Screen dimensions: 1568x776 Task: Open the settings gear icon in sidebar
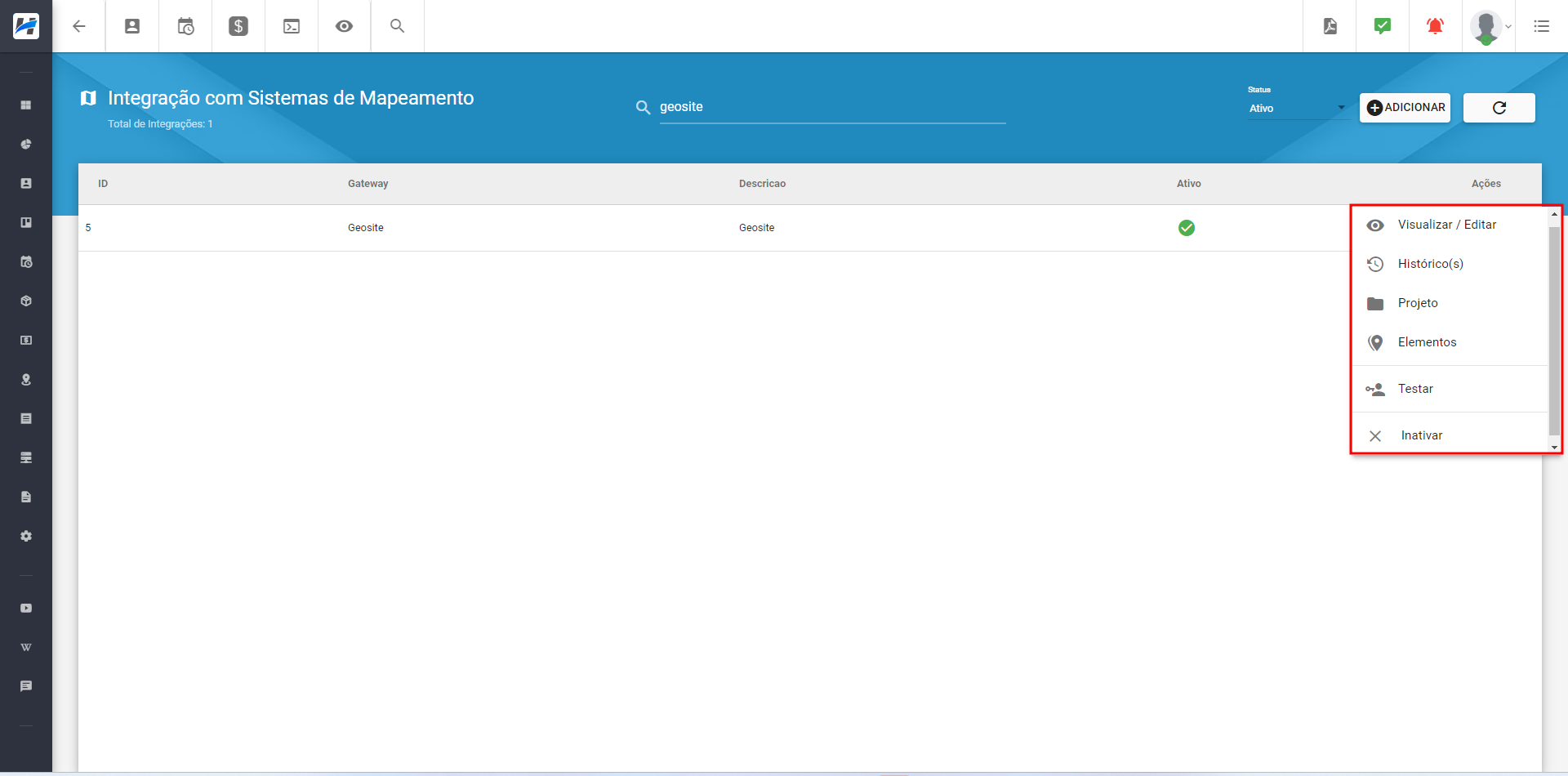[26, 537]
